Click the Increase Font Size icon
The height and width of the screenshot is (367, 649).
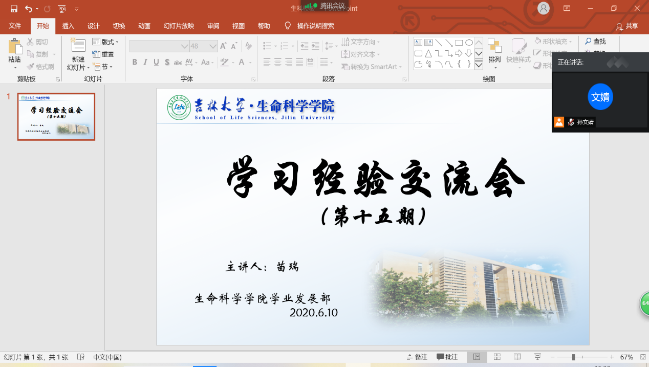[223, 46]
